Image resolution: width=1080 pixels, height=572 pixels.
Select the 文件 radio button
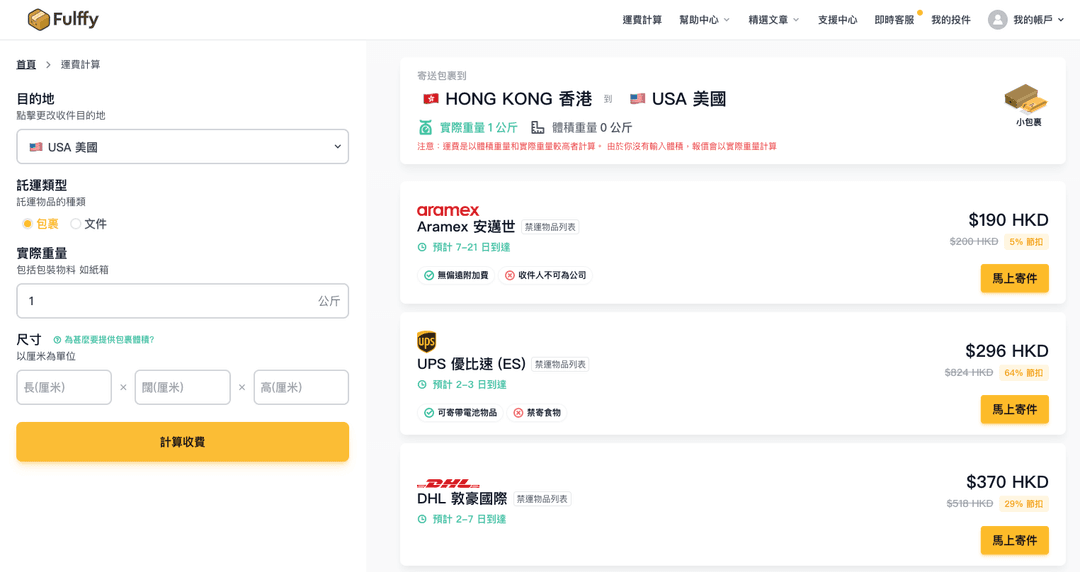(76, 224)
